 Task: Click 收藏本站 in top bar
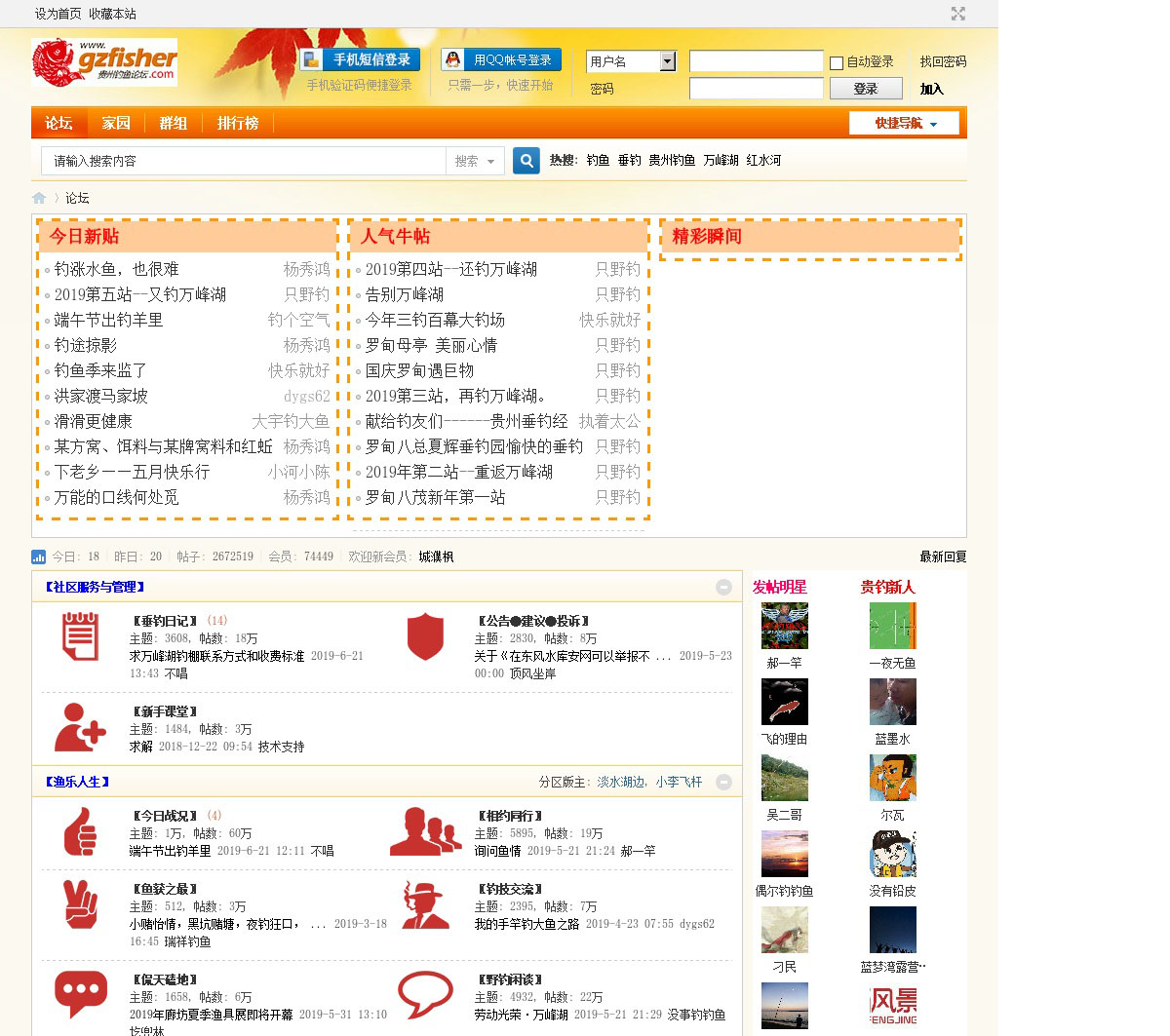112,14
